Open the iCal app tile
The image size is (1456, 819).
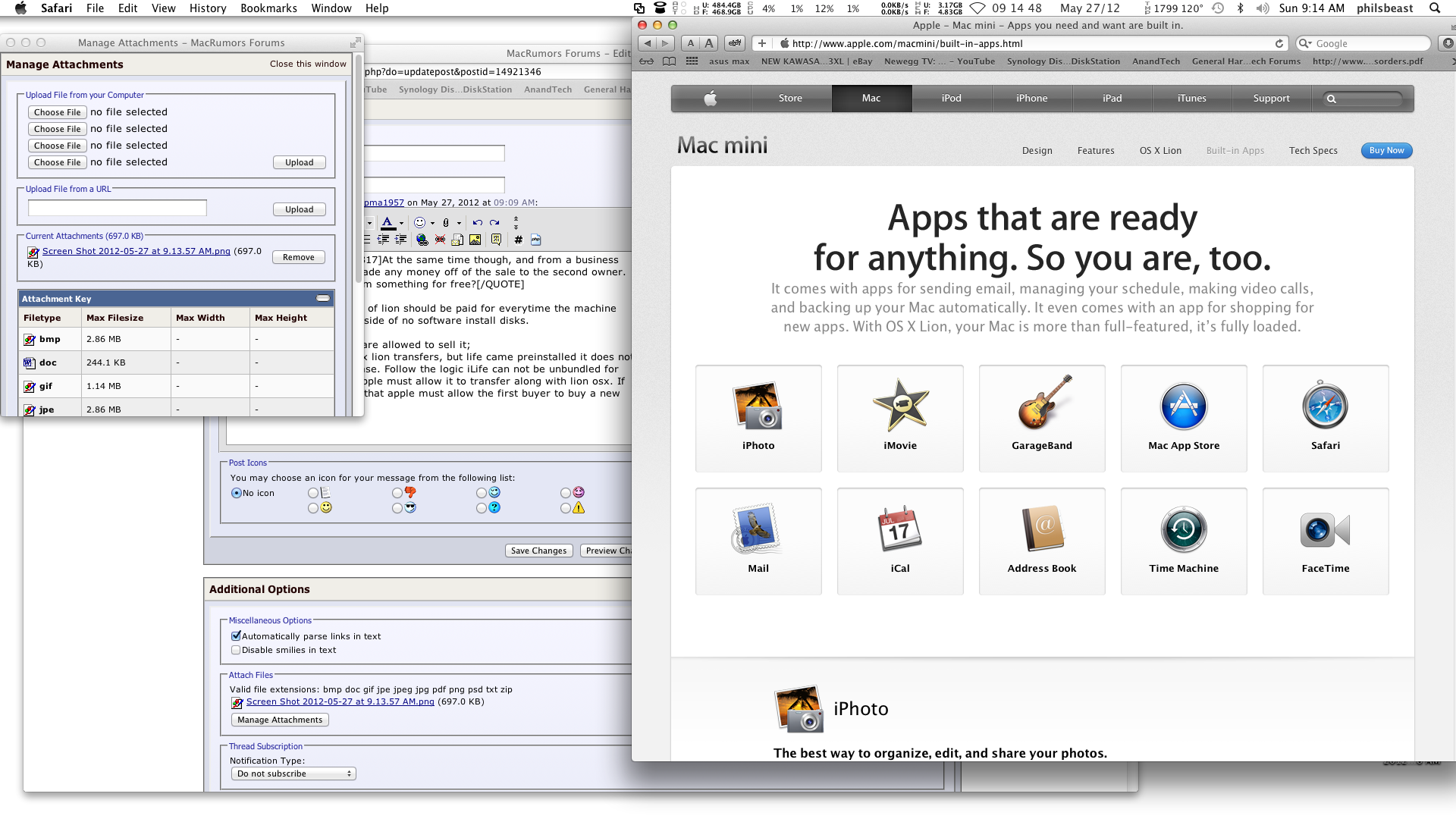click(900, 541)
